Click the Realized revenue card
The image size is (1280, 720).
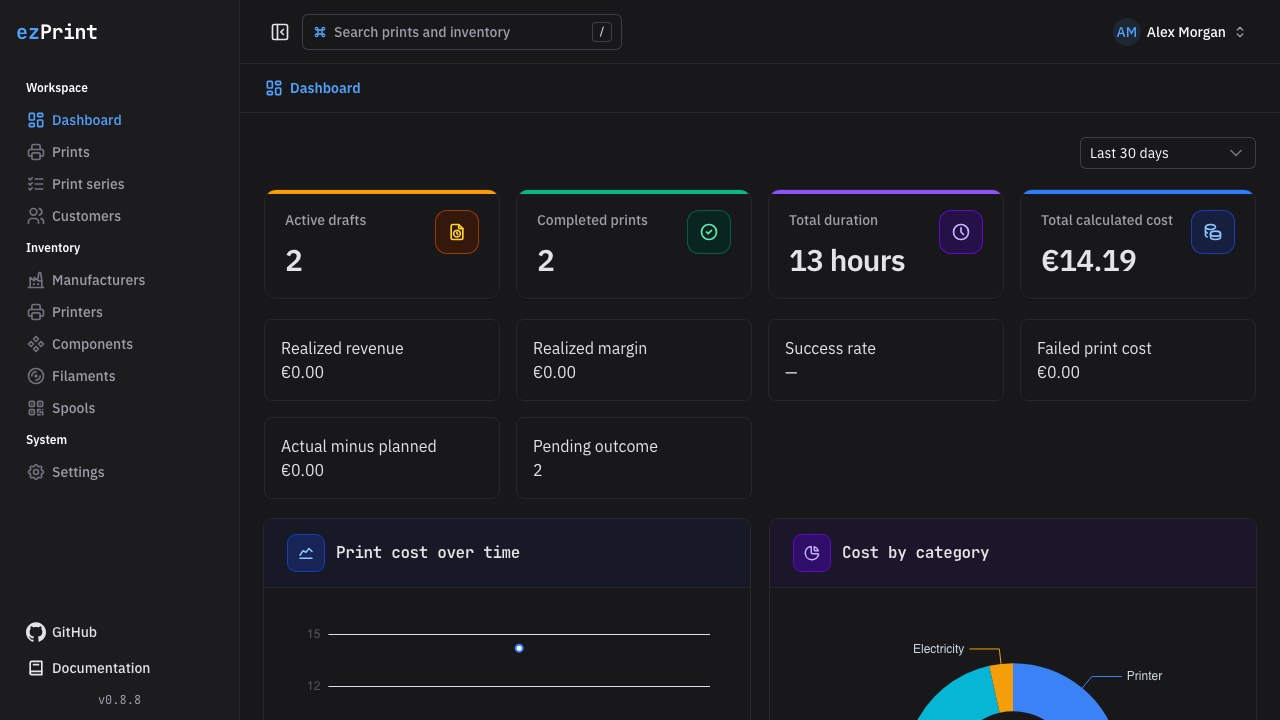point(382,360)
